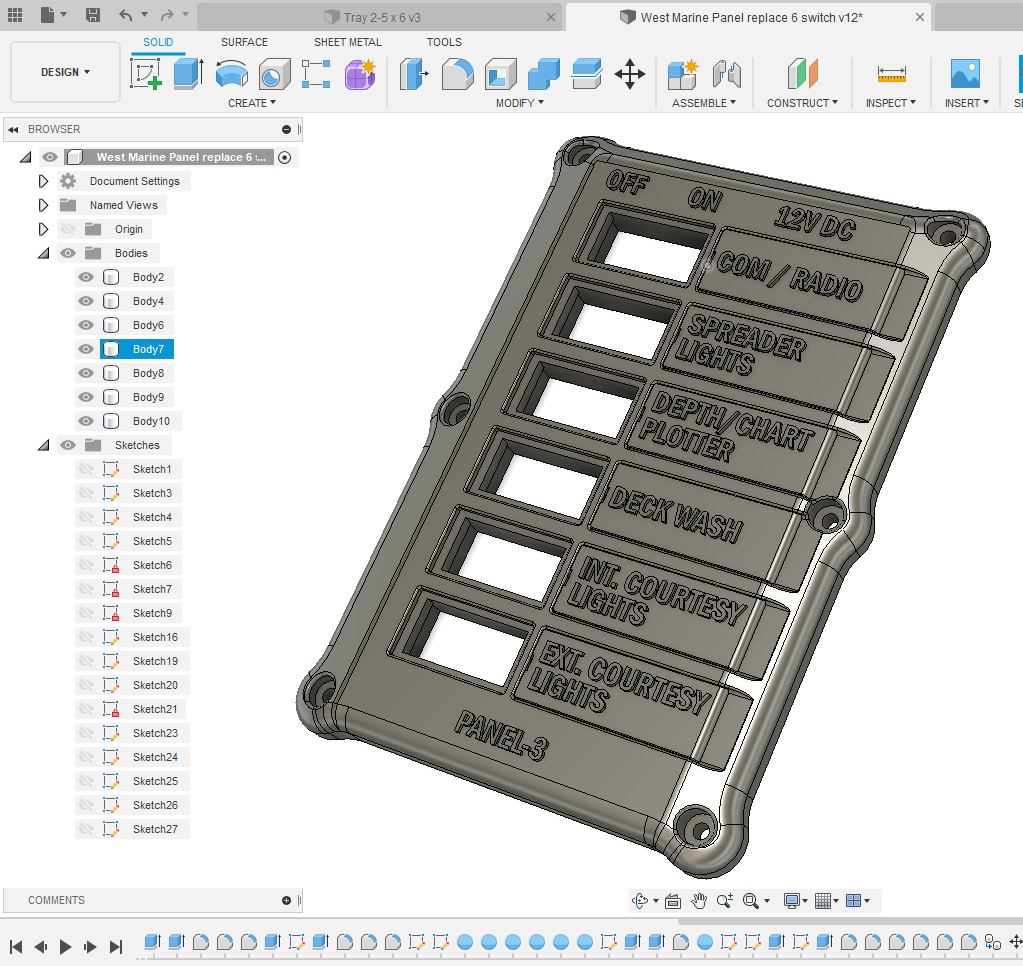The width and height of the screenshot is (1023, 966).
Task: Show Sketch16 visibility
Action: tap(85, 637)
